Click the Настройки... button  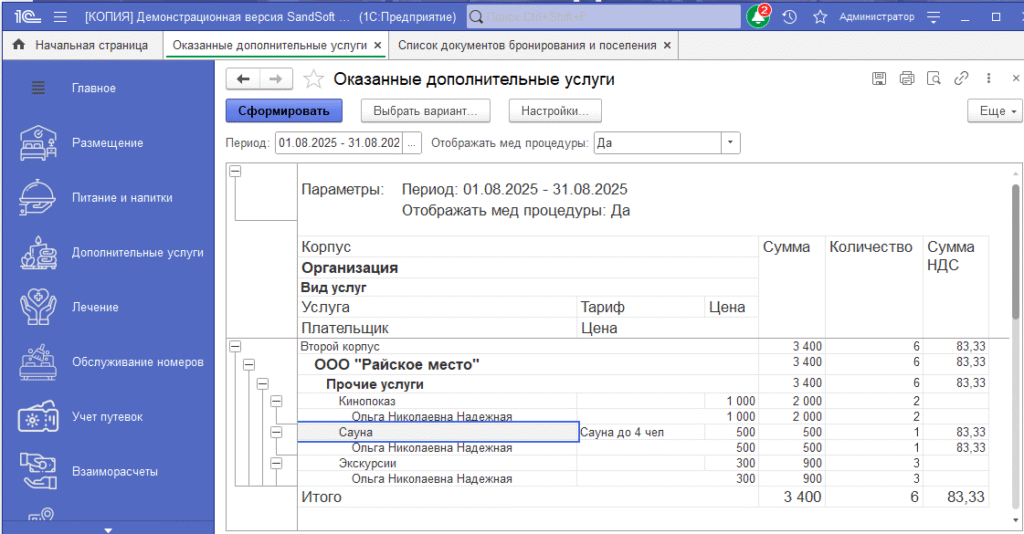click(x=555, y=111)
